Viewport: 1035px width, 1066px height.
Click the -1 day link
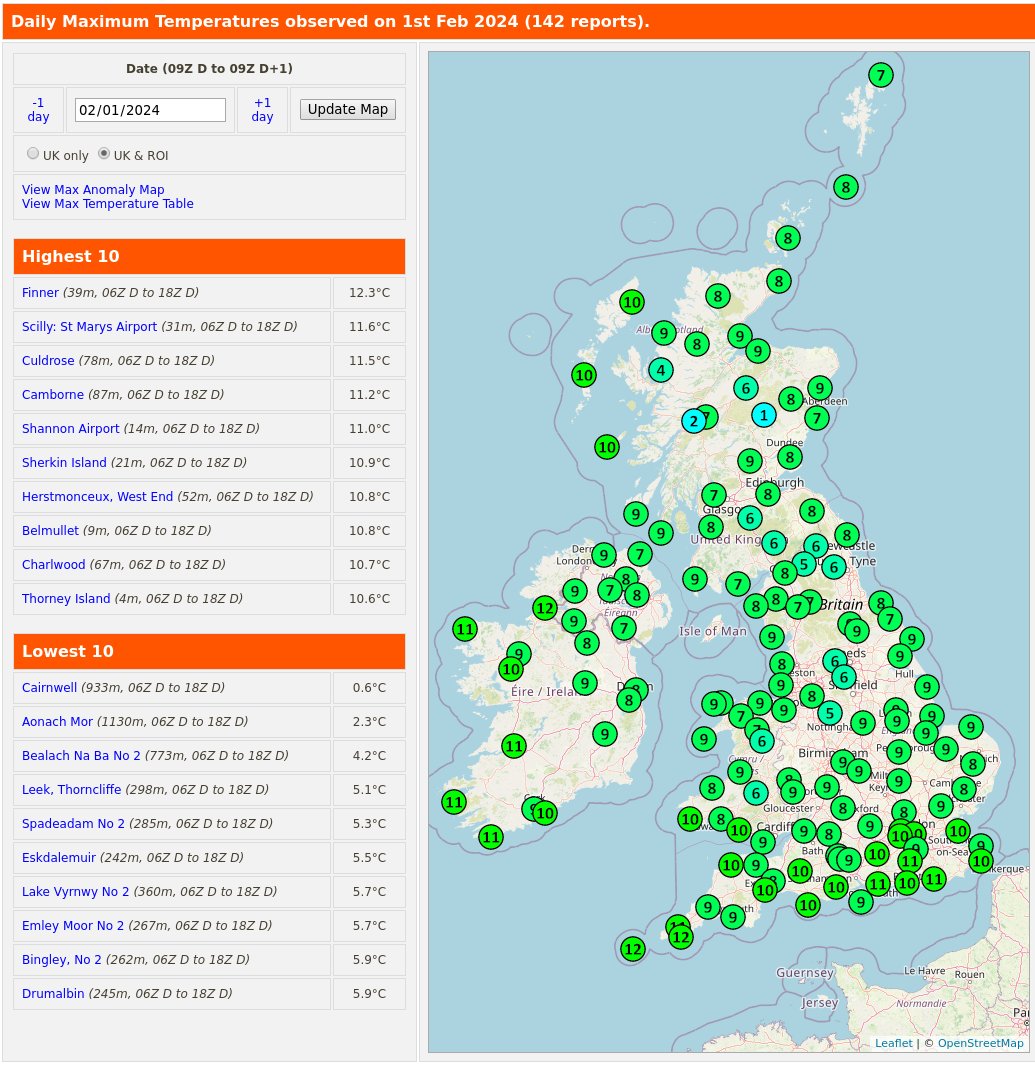38,109
